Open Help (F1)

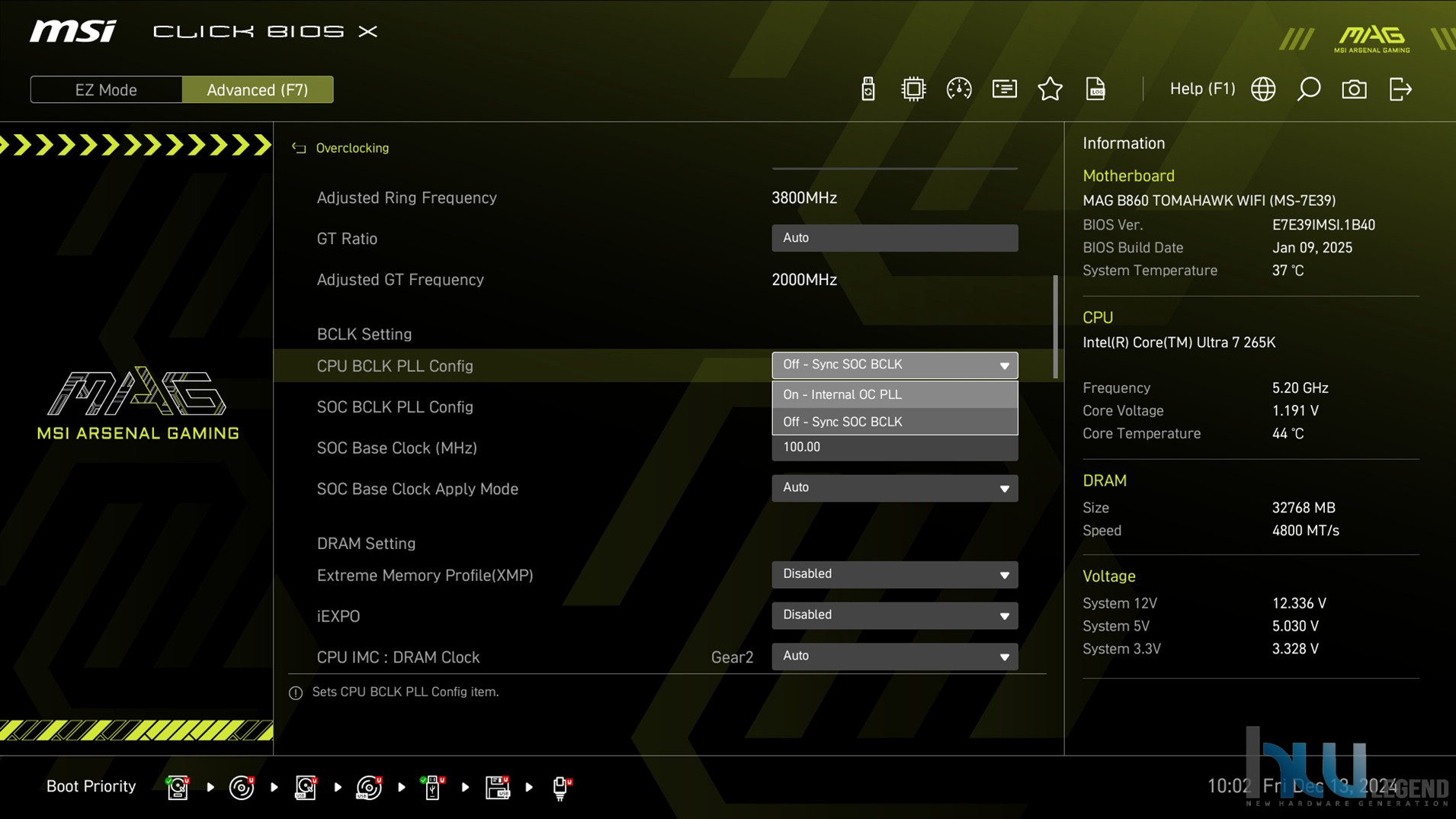1202,88
